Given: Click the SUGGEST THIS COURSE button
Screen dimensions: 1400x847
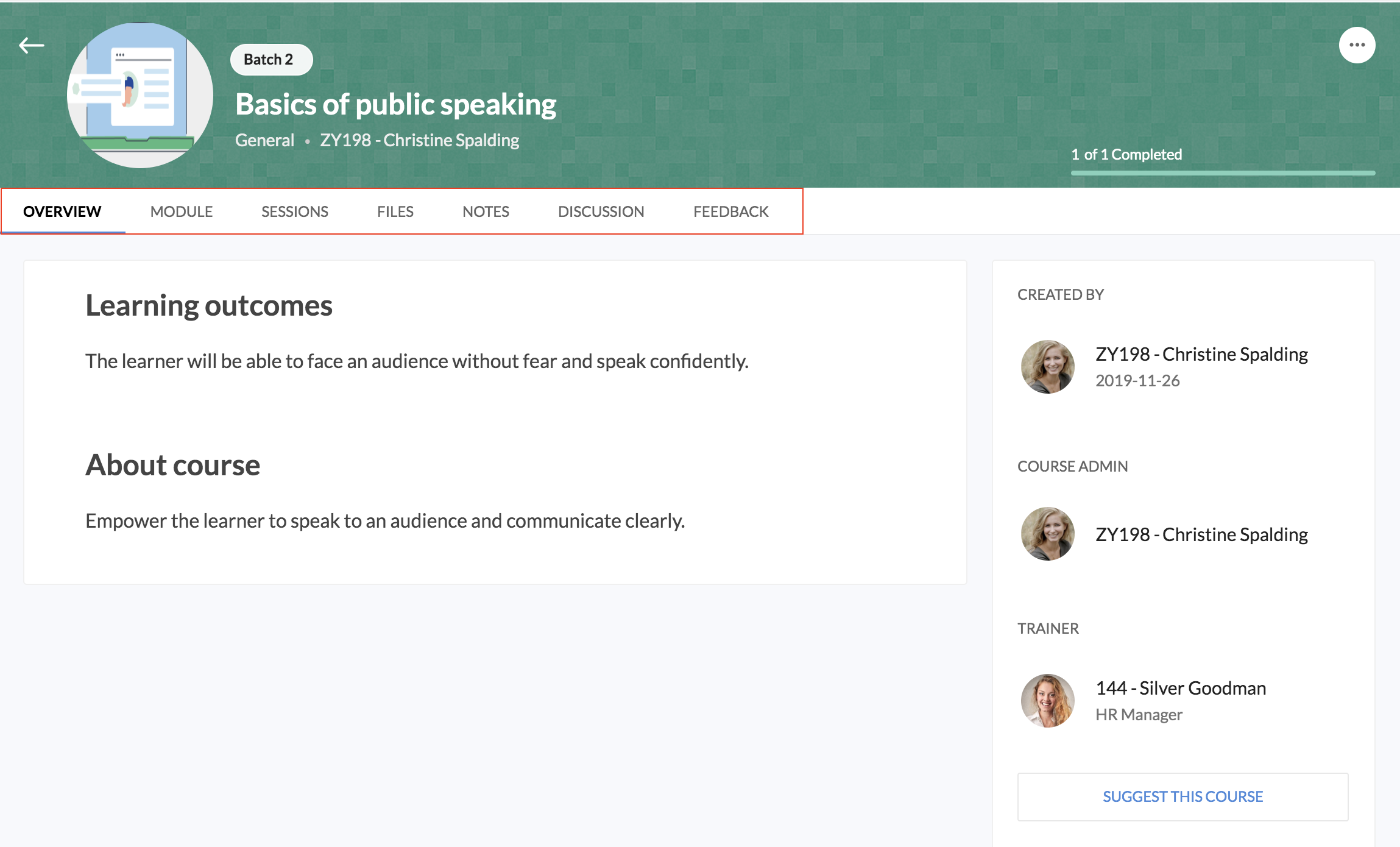Looking at the screenshot, I should click(1183, 796).
